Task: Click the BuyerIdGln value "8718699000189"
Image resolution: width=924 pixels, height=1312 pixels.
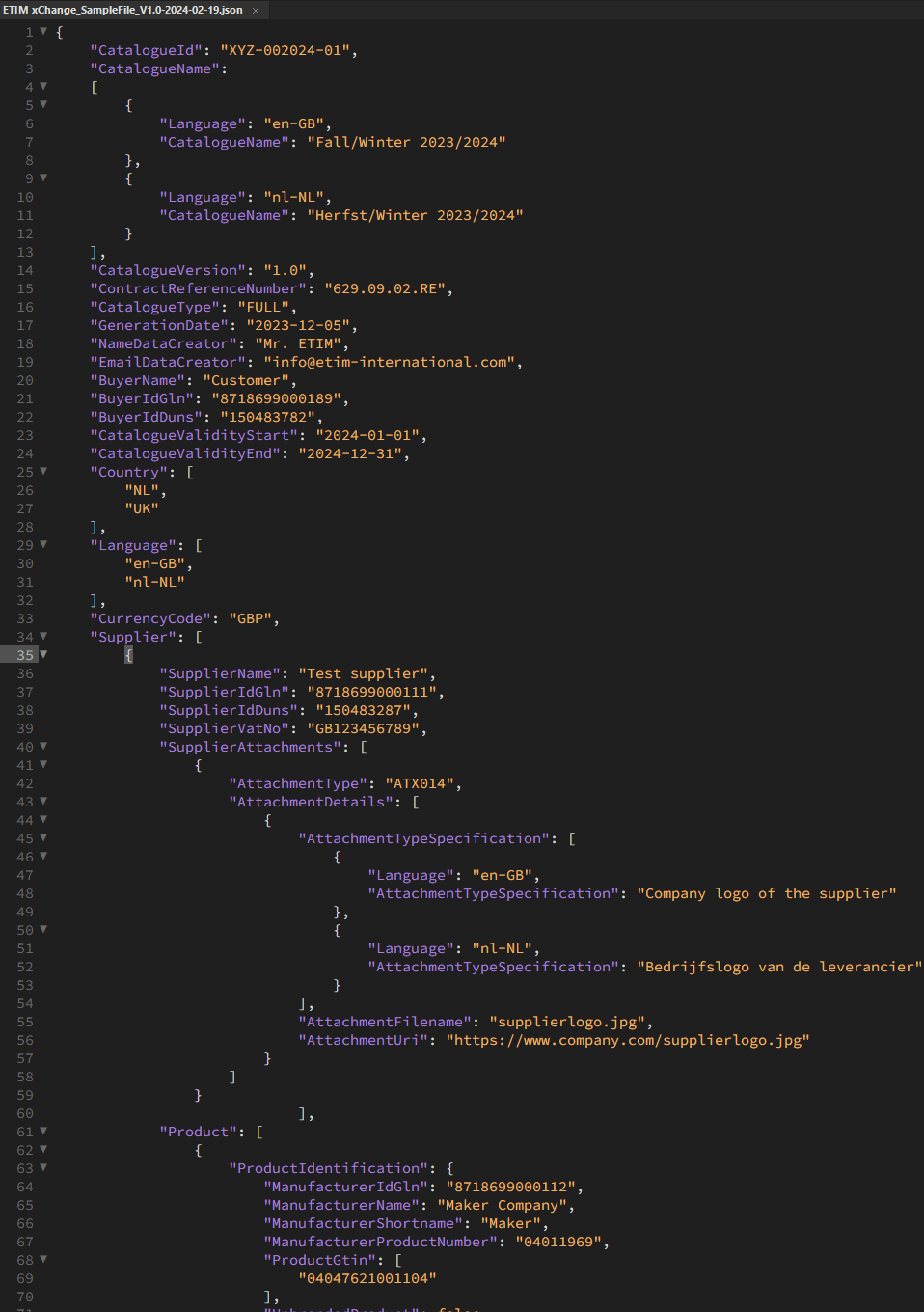Action: click(276, 398)
